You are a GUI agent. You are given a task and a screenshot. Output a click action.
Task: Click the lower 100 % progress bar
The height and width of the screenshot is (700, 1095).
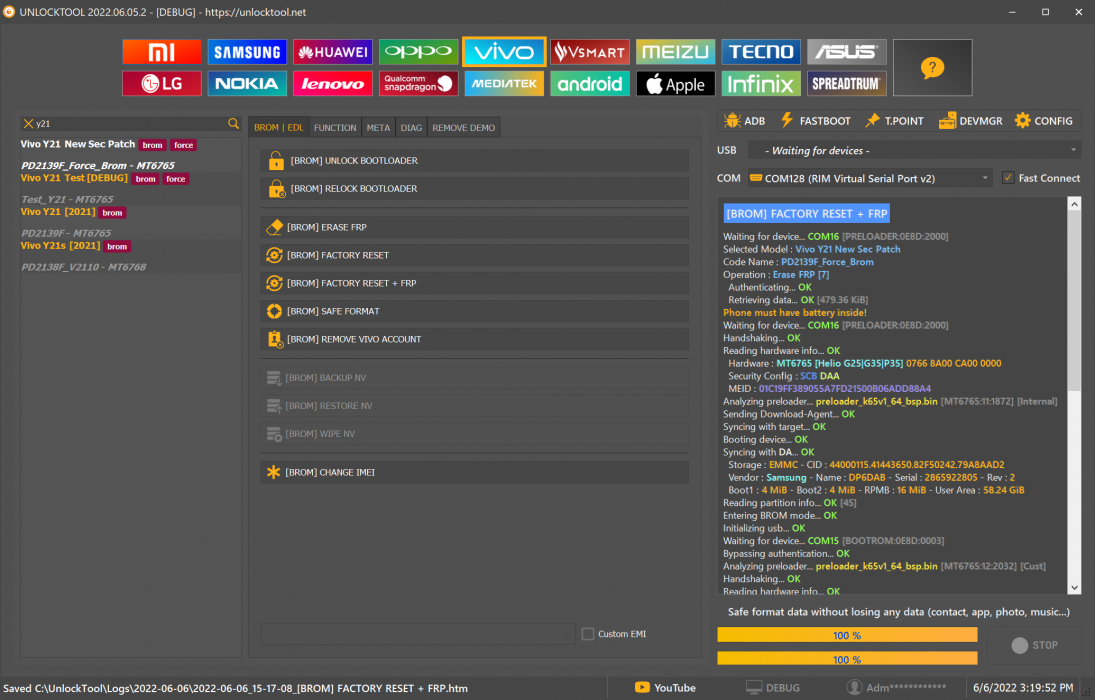point(847,659)
